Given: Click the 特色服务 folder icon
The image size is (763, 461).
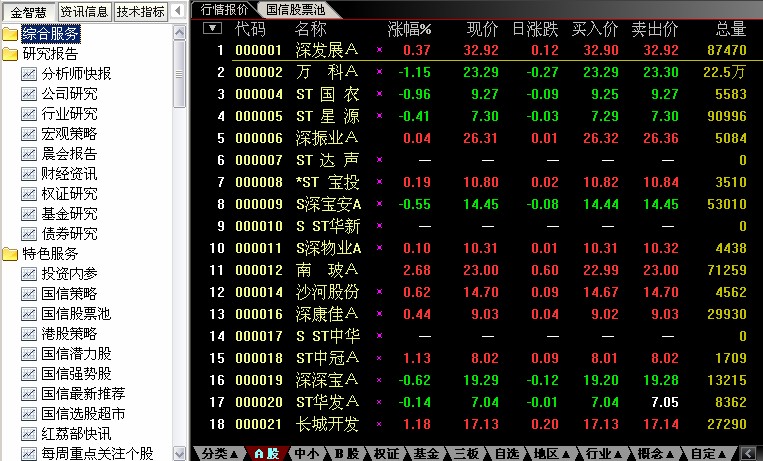Looking at the screenshot, I should 10,254.
